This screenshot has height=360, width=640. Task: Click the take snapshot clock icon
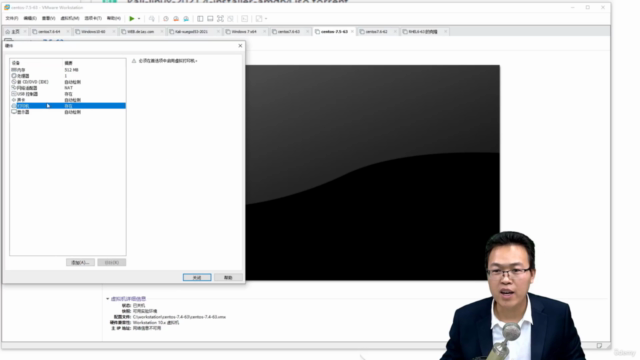pos(166,18)
